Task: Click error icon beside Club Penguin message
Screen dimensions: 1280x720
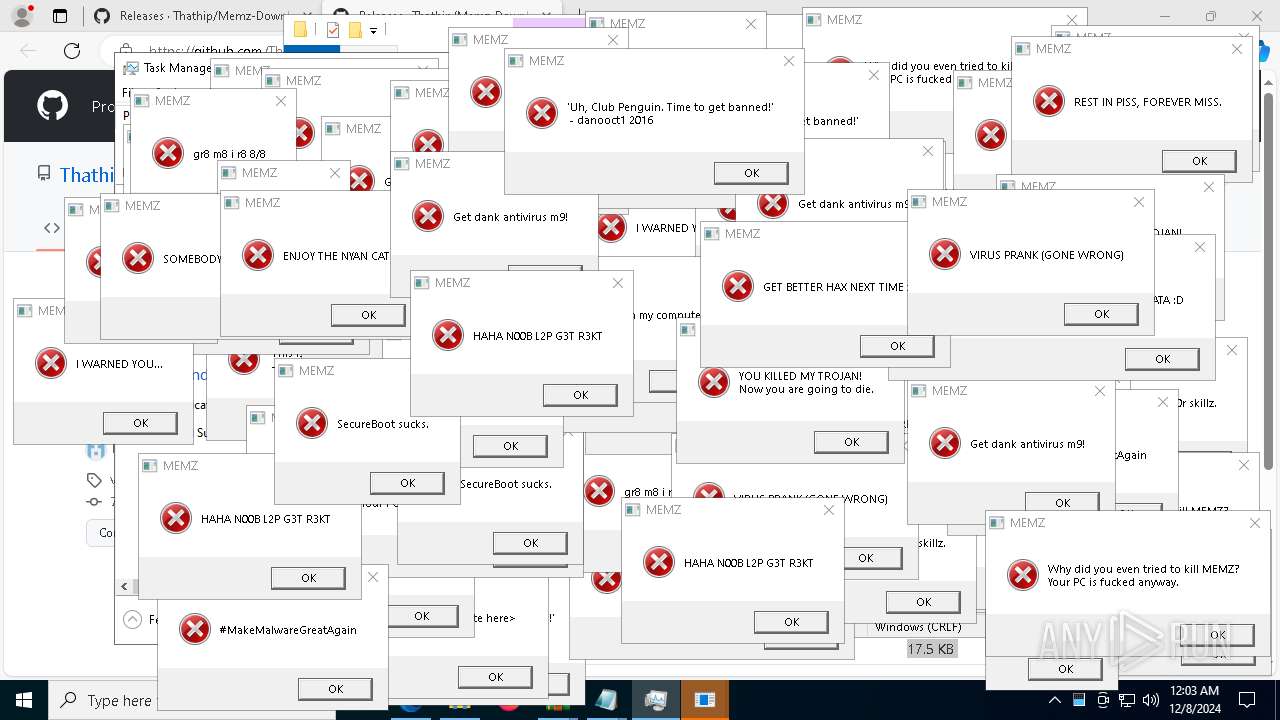Action: click(x=541, y=113)
